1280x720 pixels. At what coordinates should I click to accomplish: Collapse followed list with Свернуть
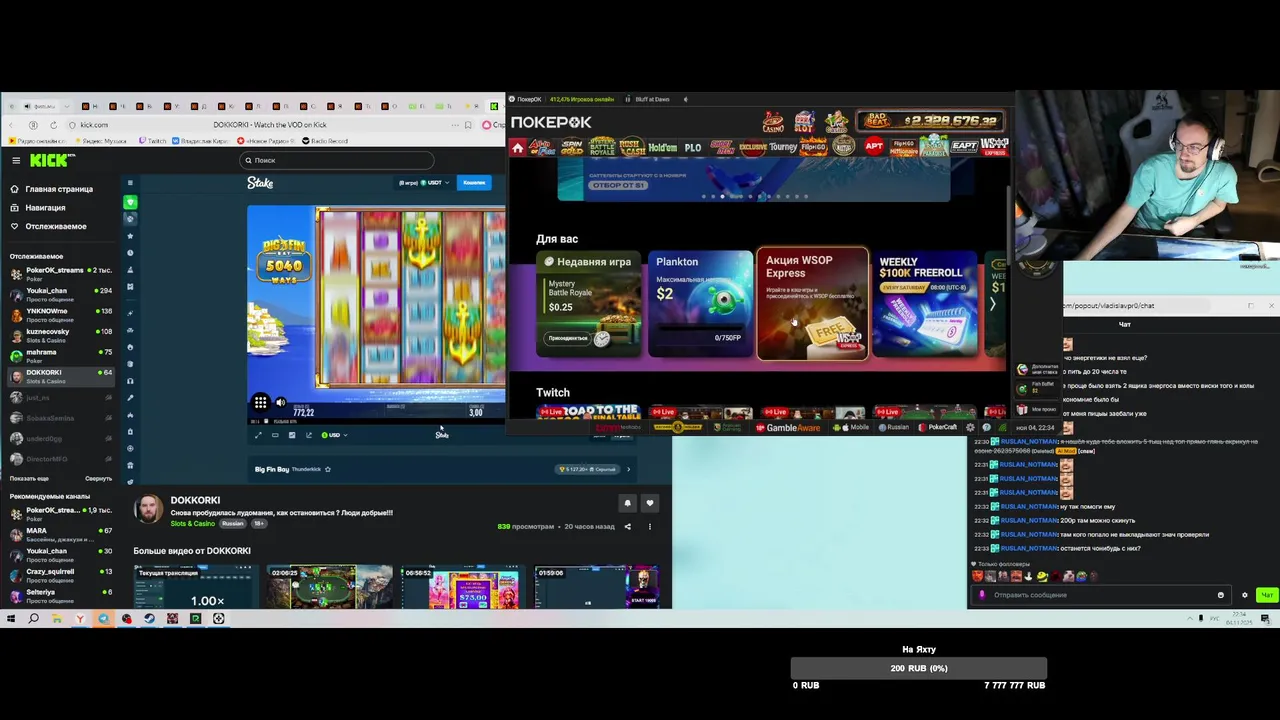point(99,478)
